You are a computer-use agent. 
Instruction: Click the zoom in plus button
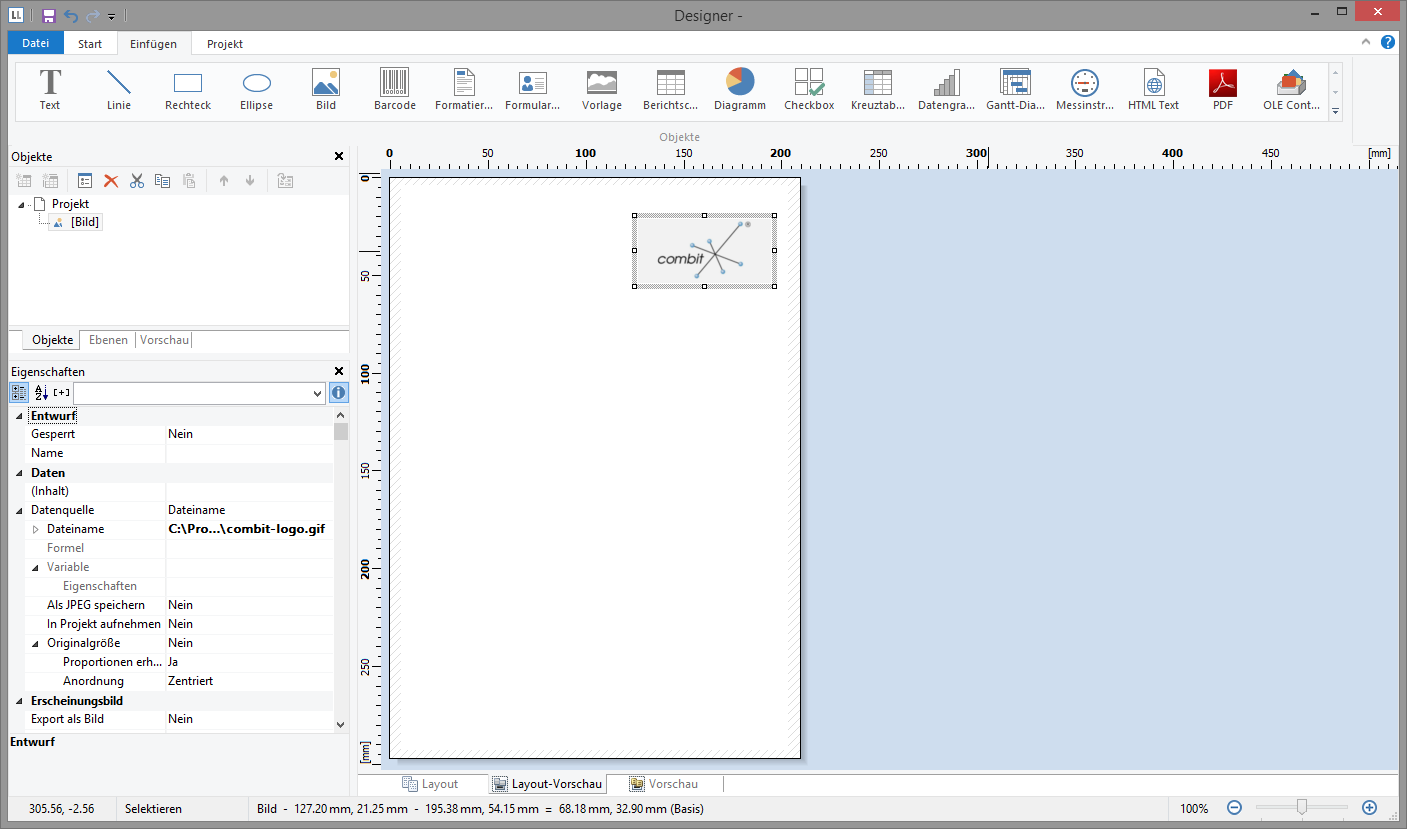point(1369,808)
